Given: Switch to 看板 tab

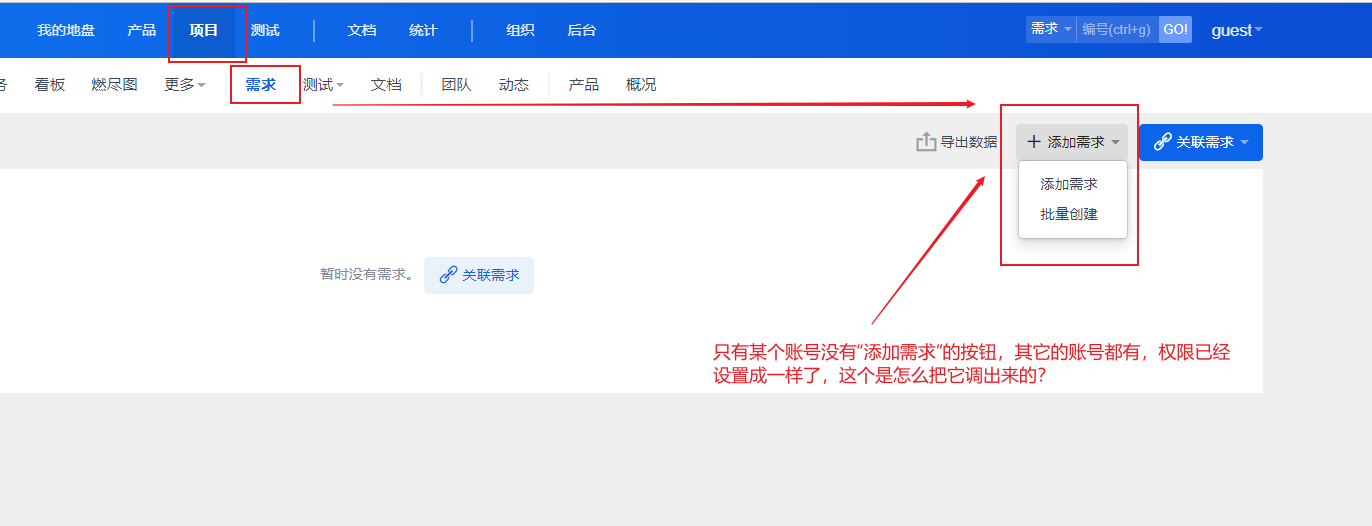Looking at the screenshot, I should 50,85.
